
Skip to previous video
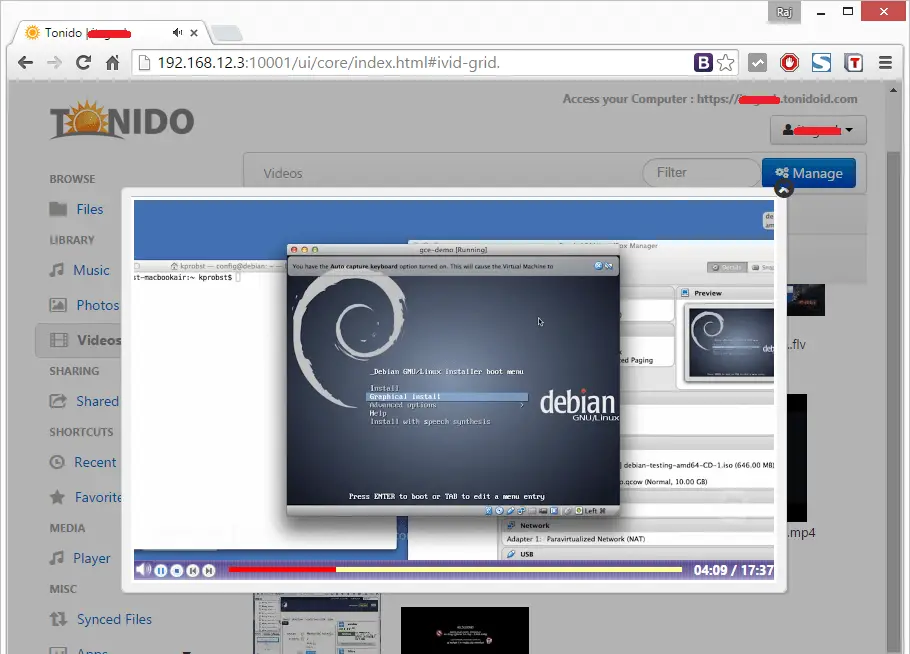(193, 571)
